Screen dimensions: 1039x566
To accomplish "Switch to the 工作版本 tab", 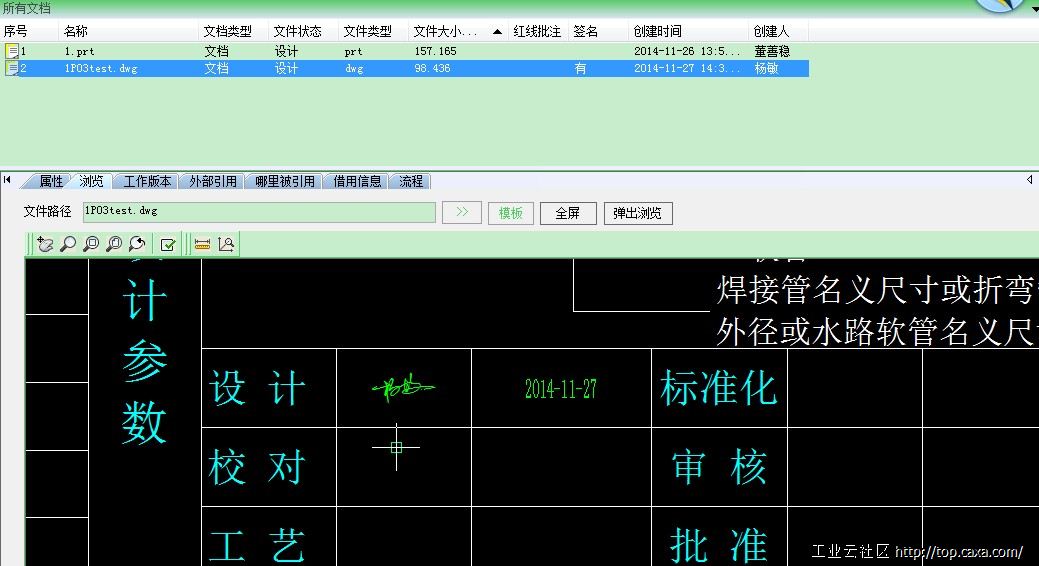I will coord(147,182).
